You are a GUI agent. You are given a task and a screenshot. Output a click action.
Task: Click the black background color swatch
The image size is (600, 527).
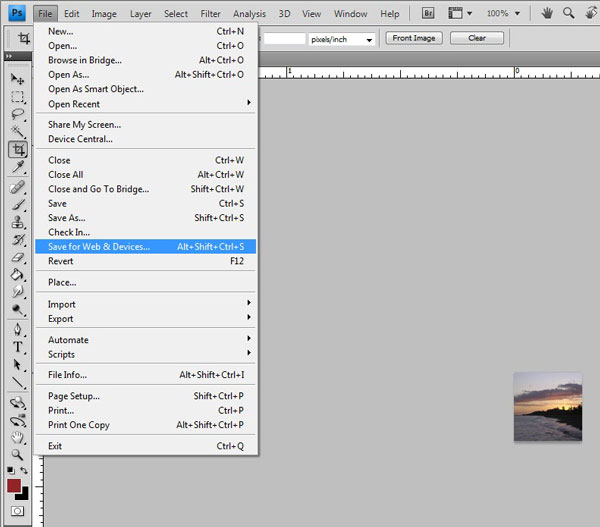click(x=24, y=495)
